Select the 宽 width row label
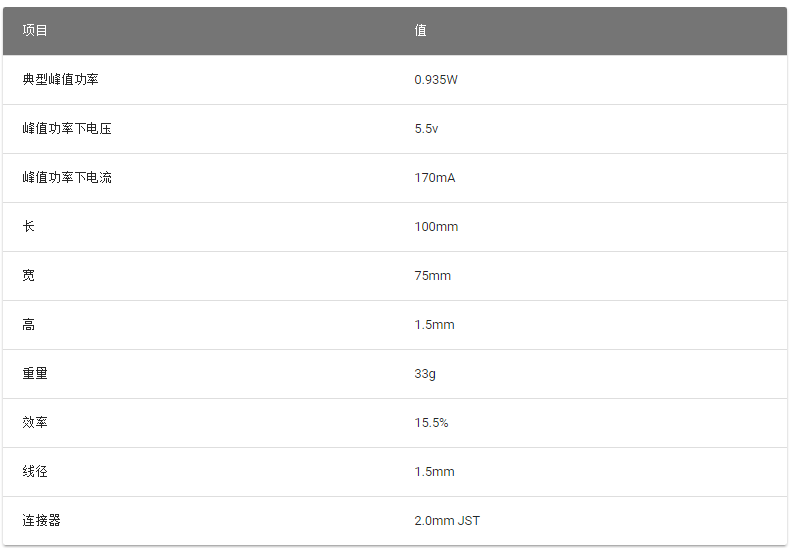Image resolution: width=792 pixels, height=551 pixels. 28,275
